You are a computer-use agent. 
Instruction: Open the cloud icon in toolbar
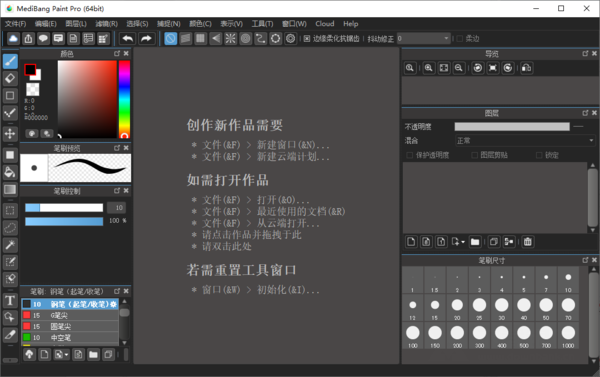pyautogui.click(x=13, y=39)
